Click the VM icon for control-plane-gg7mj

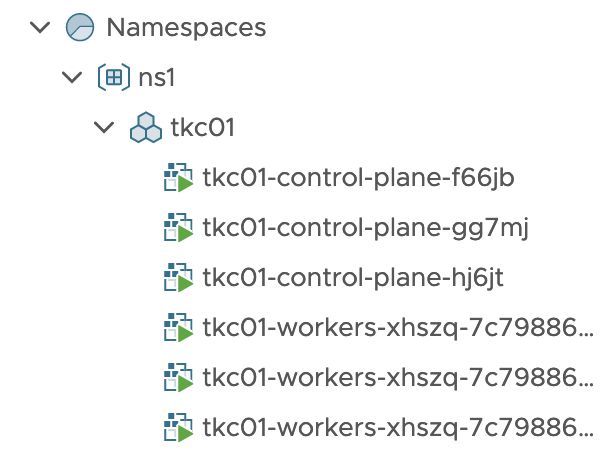click(x=178, y=227)
